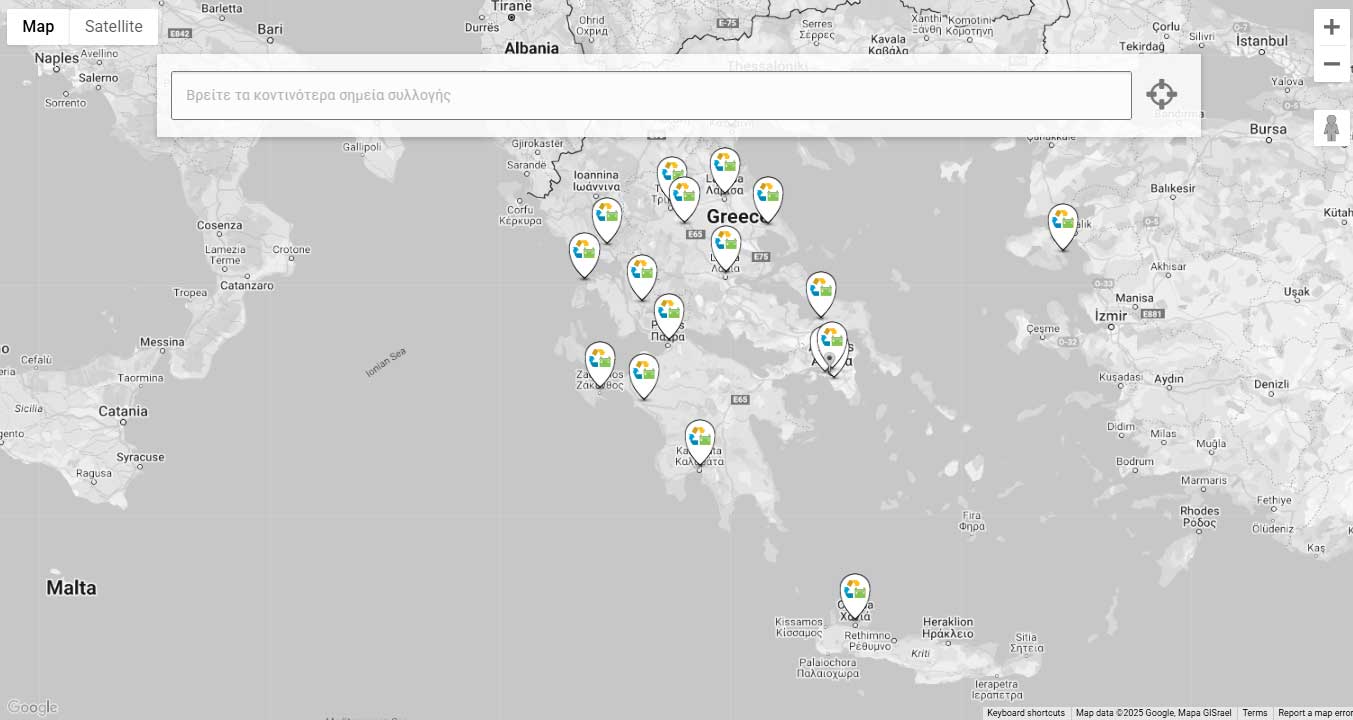1353x720 pixels.
Task: Click the collection marker at Larissa
Action: pos(725,168)
